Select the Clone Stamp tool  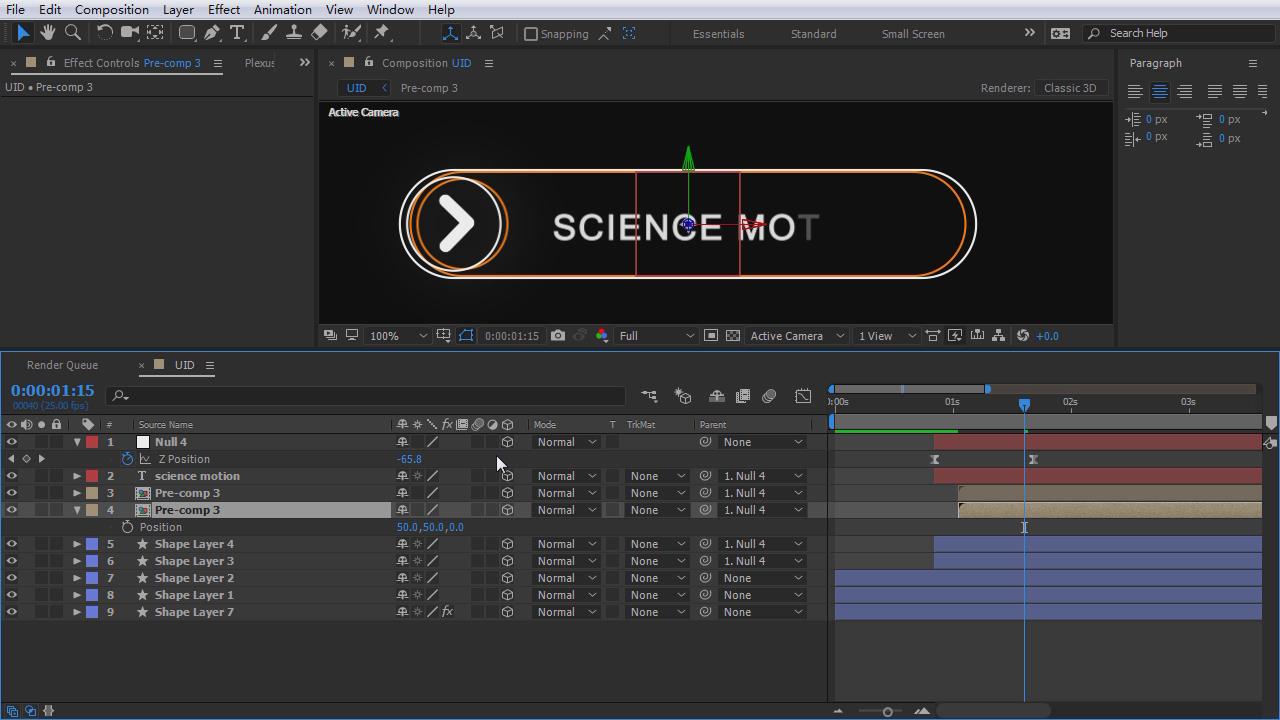(294, 33)
